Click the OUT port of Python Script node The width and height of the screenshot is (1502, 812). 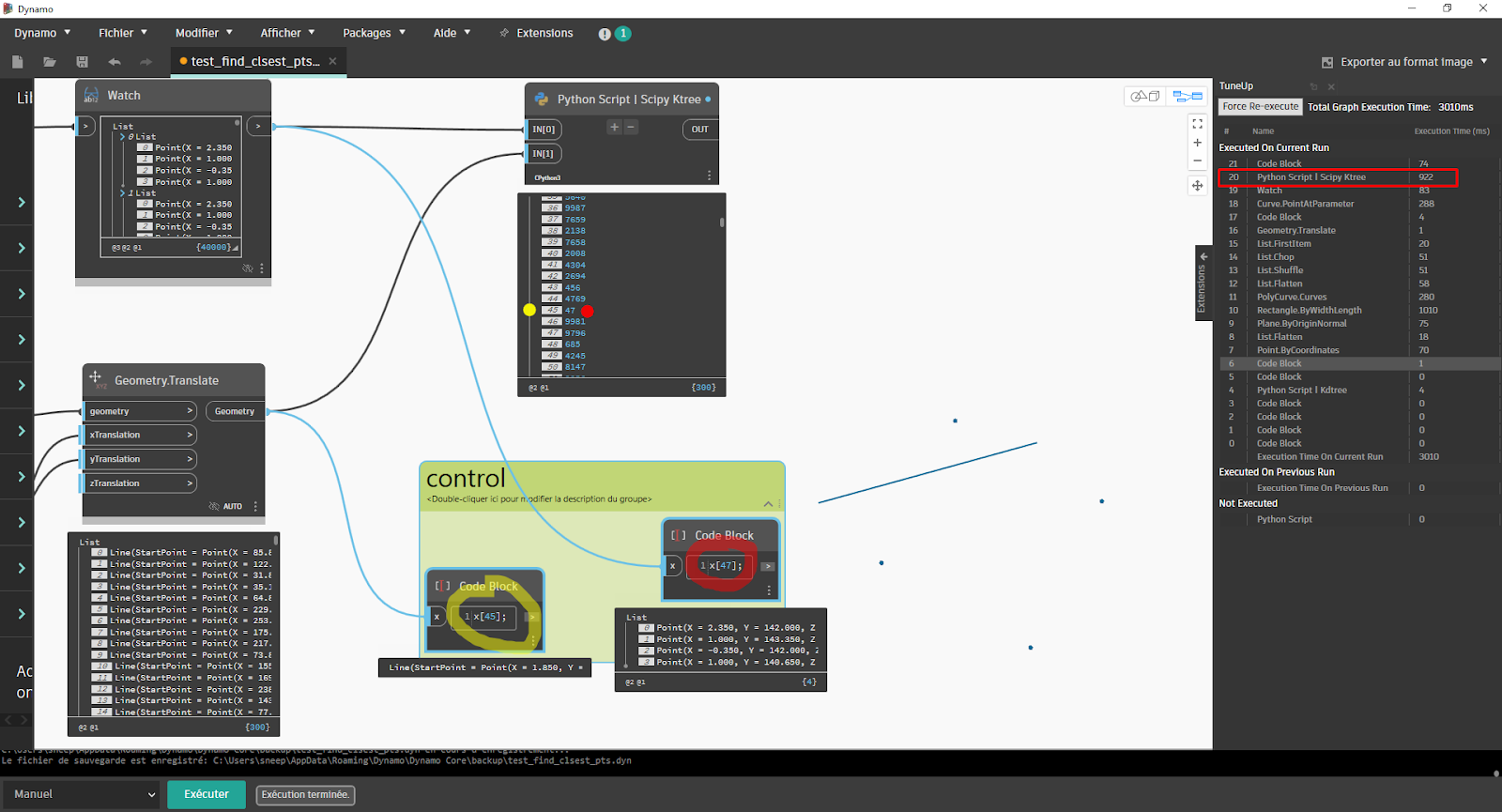[700, 130]
